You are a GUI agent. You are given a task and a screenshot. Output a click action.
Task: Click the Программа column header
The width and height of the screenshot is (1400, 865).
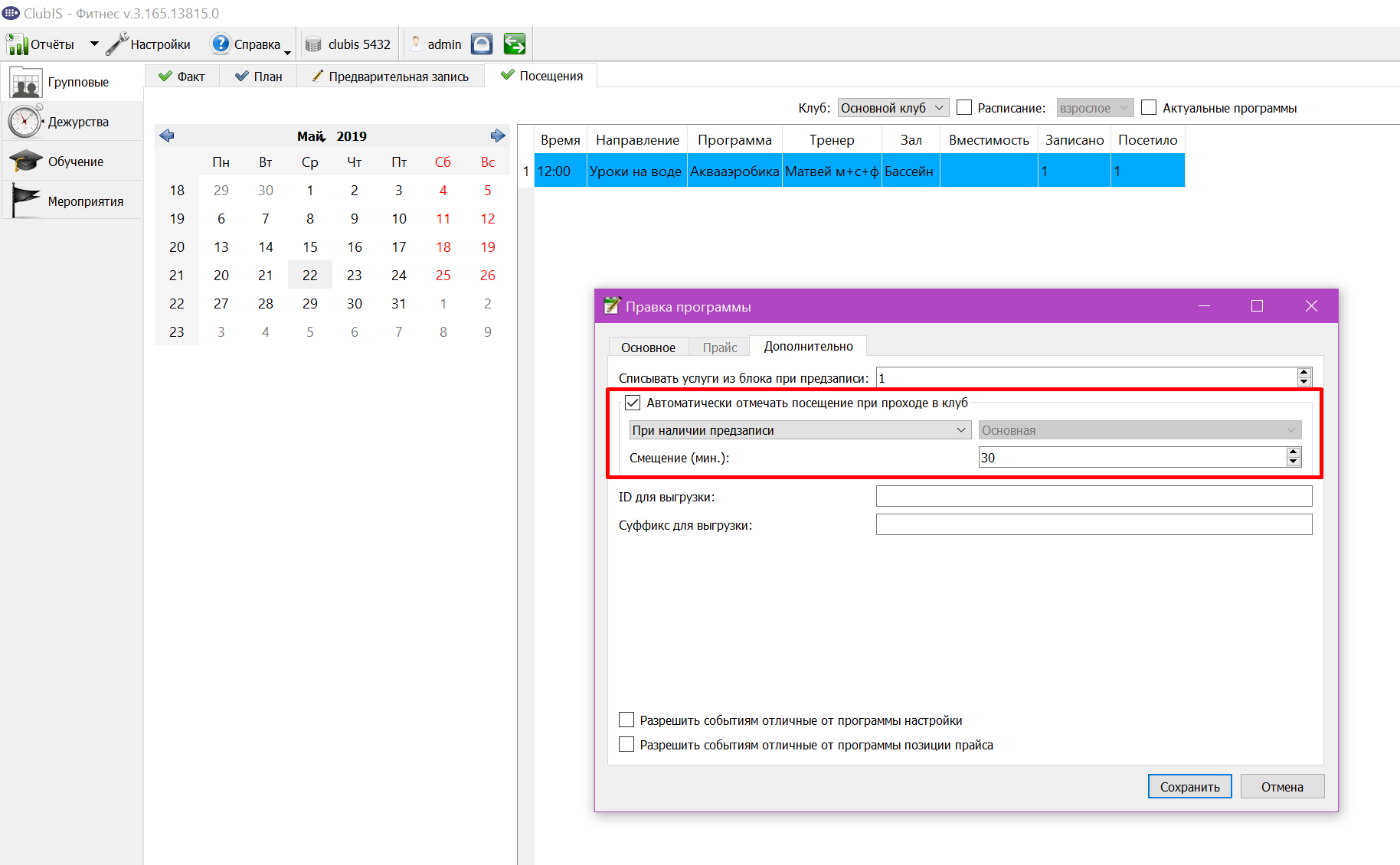coord(734,140)
